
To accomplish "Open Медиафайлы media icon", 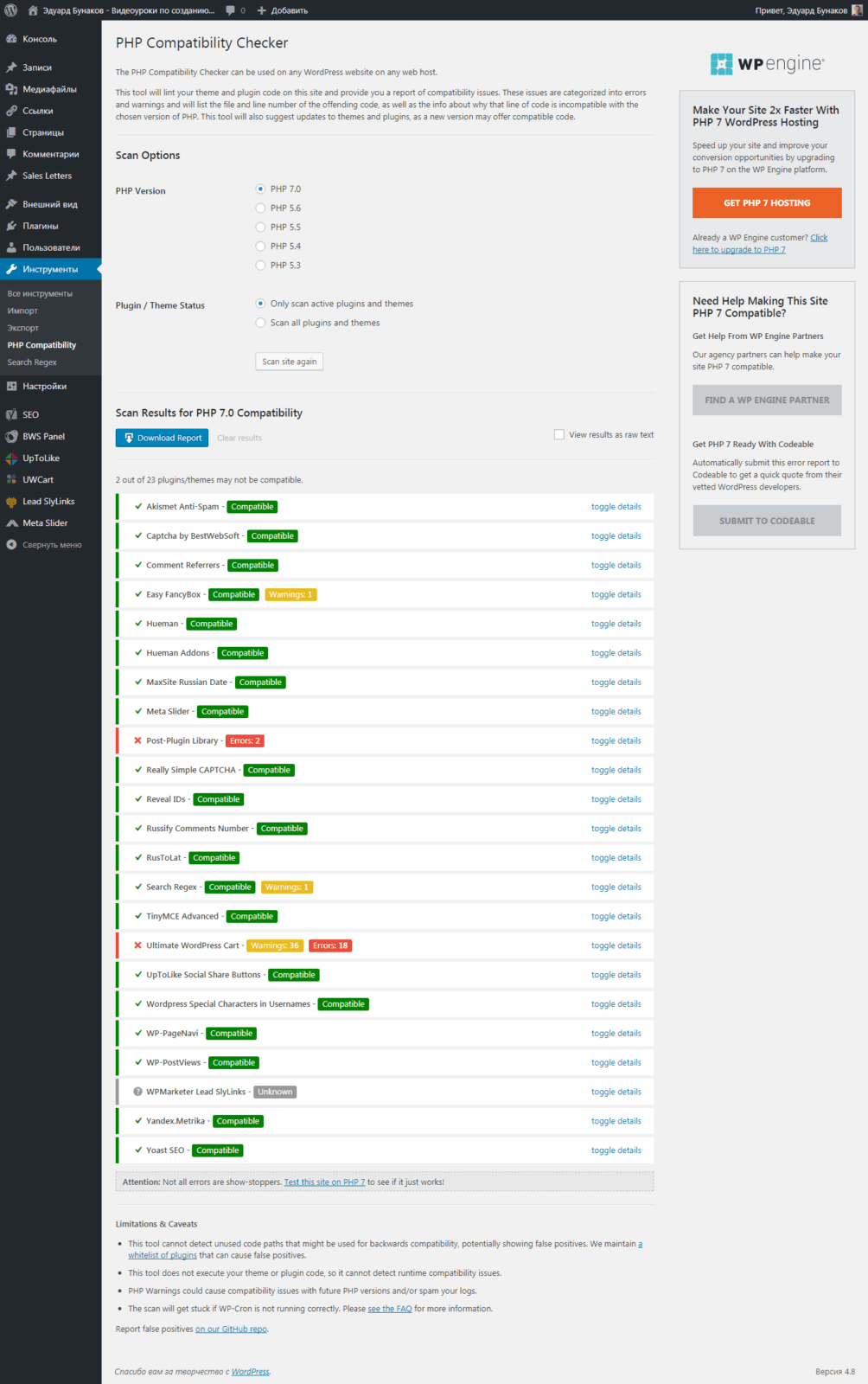I will coord(11,89).
